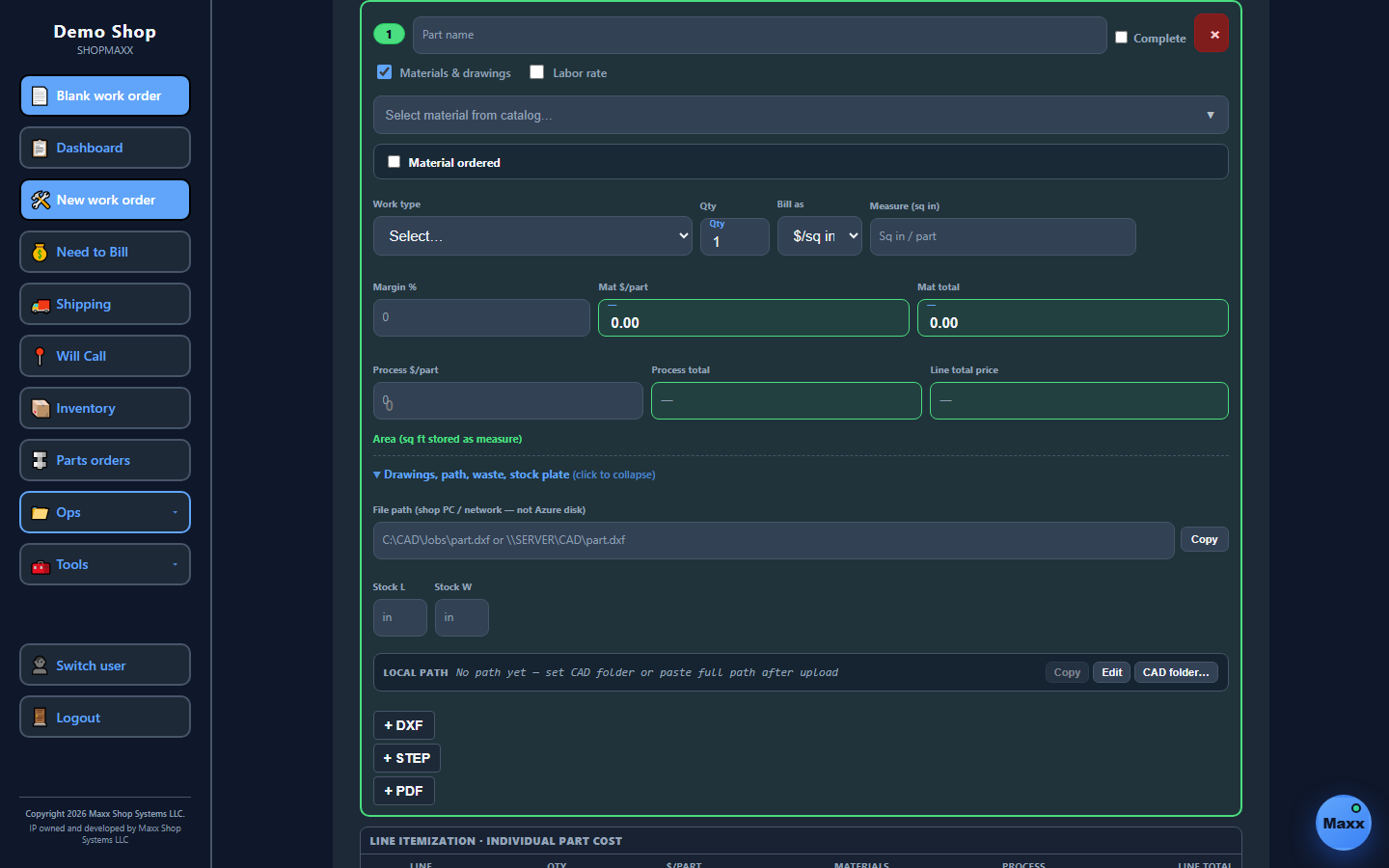Add a STEP file with + STEP
The height and width of the screenshot is (868, 1389).
point(407,758)
